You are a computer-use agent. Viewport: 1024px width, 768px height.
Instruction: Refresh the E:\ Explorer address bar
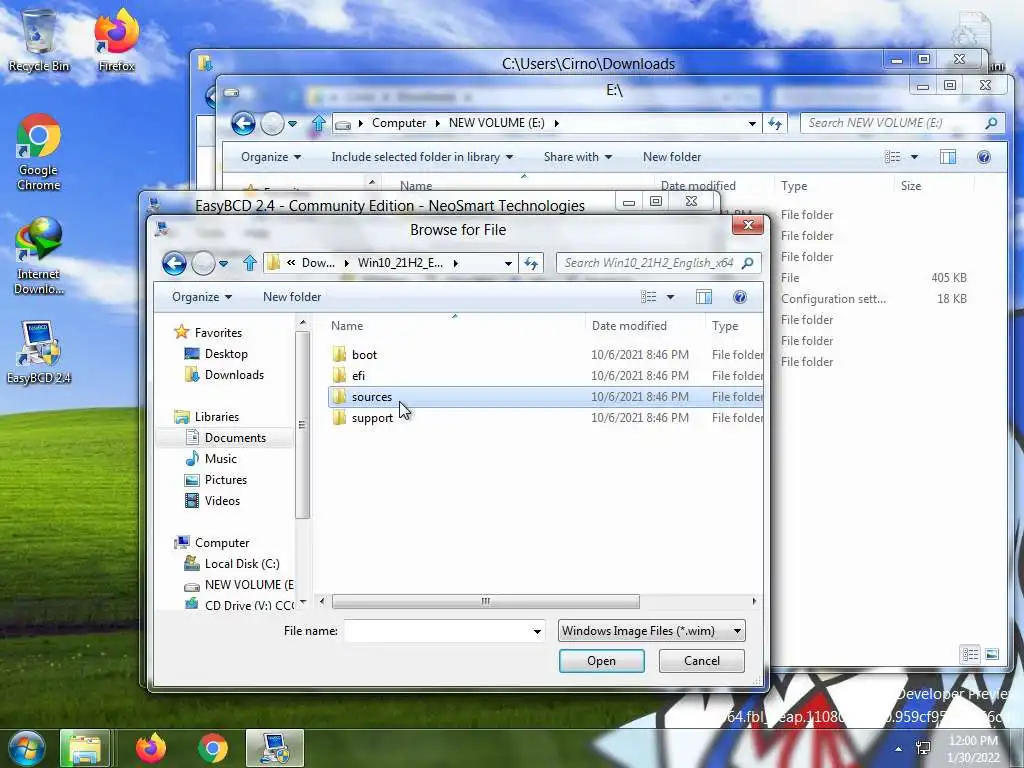tap(775, 123)
